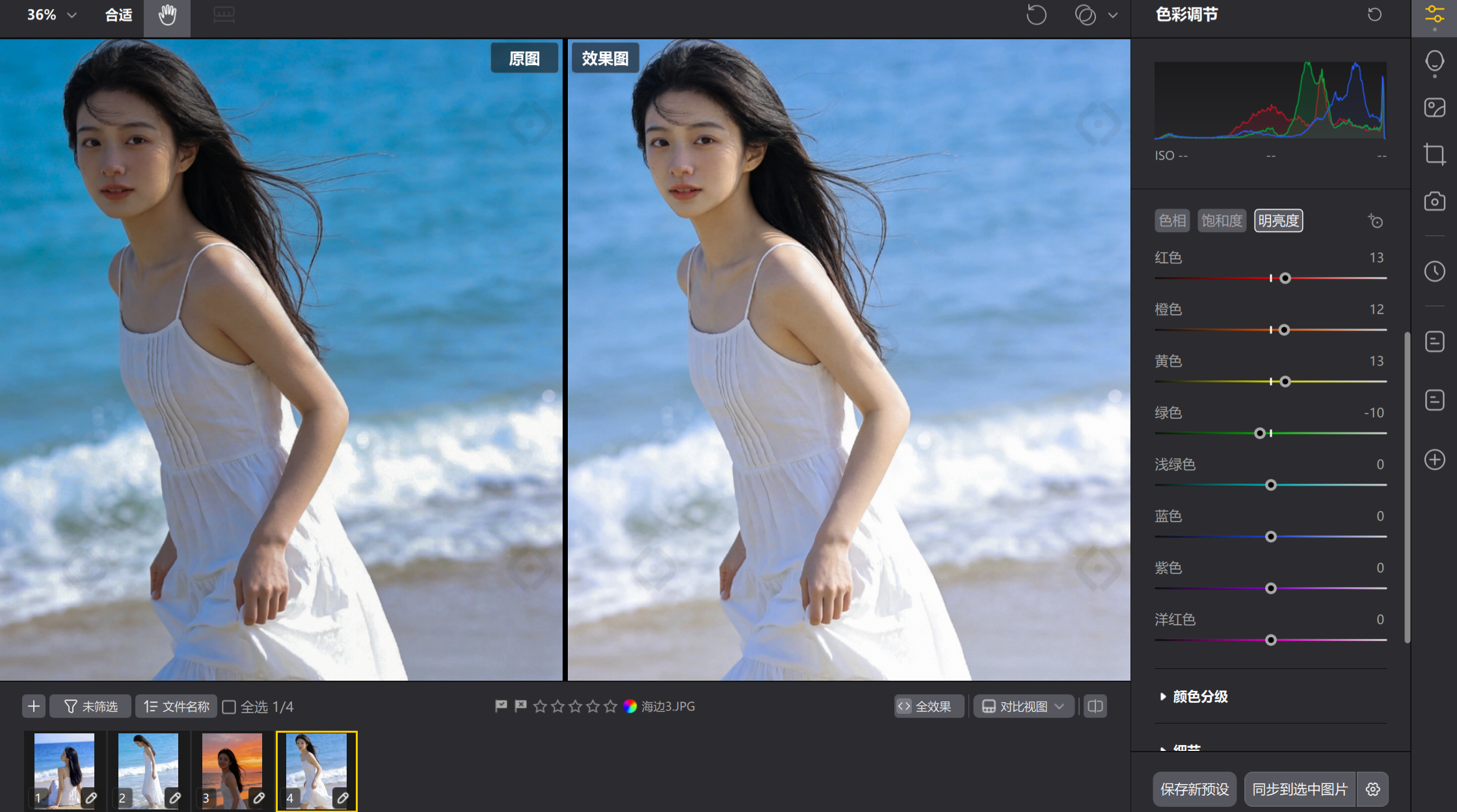
Task: Open the history clock panel
Action: point(1434,271)
